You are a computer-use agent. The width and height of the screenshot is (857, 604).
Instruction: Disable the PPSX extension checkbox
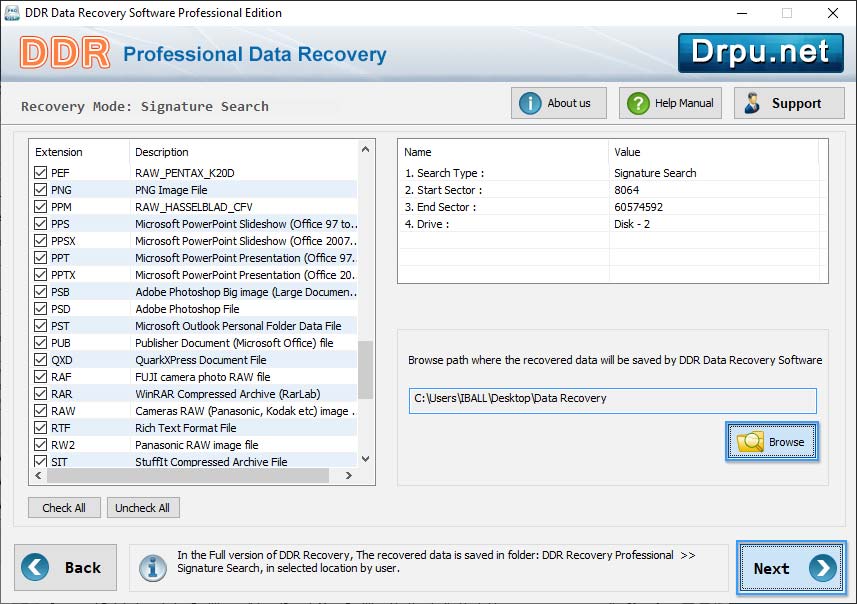[40, 241]
